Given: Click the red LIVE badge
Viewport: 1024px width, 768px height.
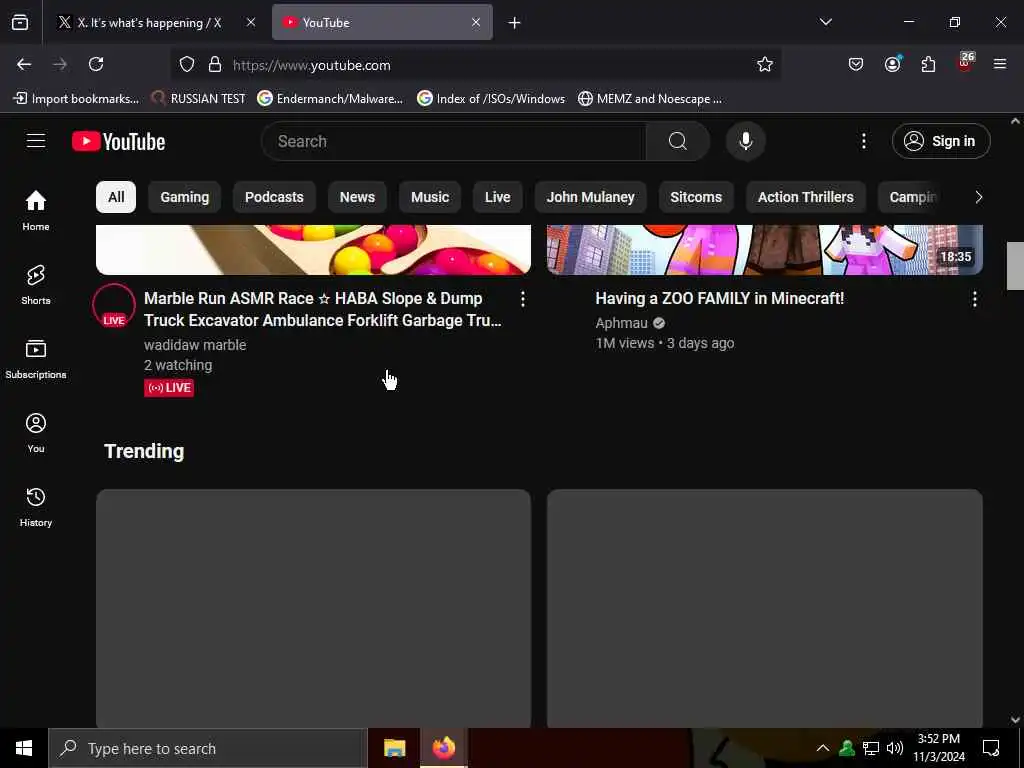Looking at the screenshot, I should point(169,388).
